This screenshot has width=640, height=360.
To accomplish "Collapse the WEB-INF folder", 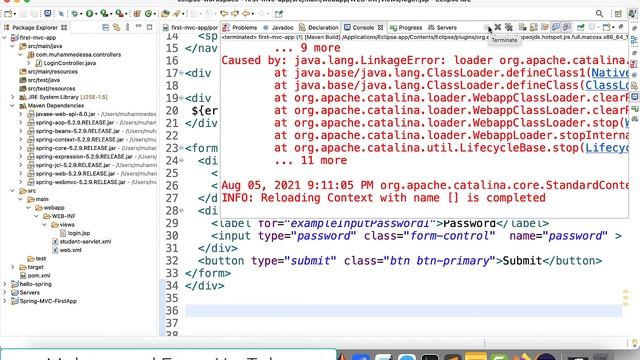I will point(37,216).
